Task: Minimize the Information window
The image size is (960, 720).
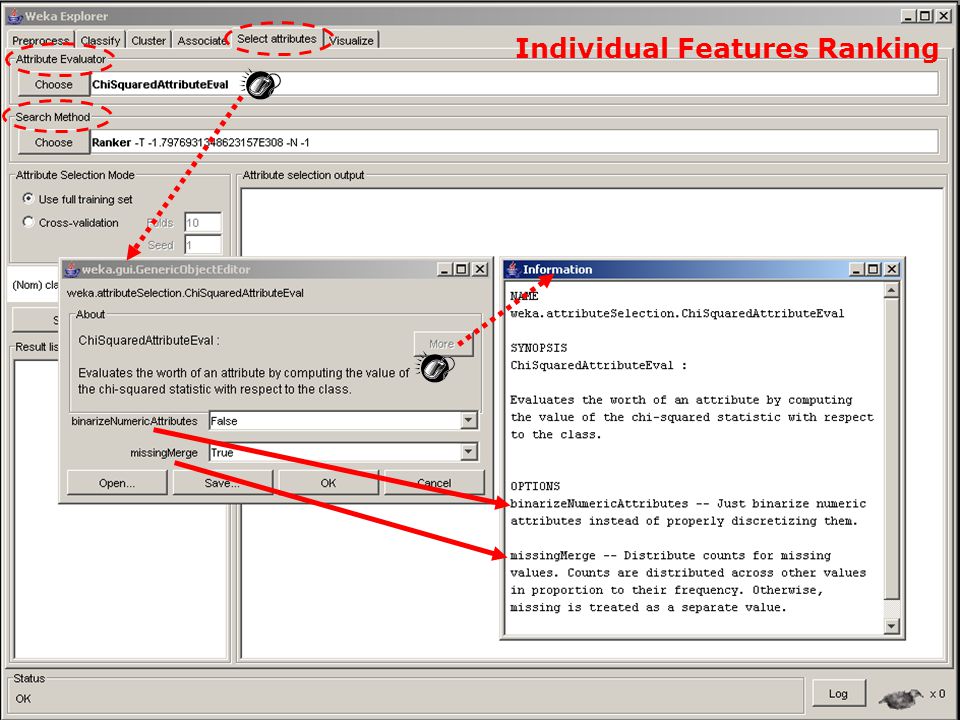Action: [857, 269]
